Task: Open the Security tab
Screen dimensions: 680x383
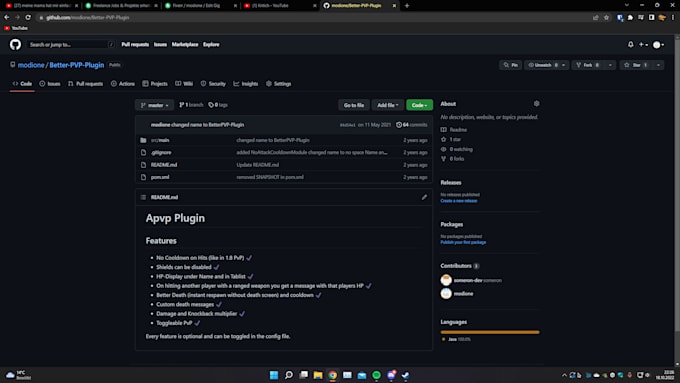Action: 213,83
